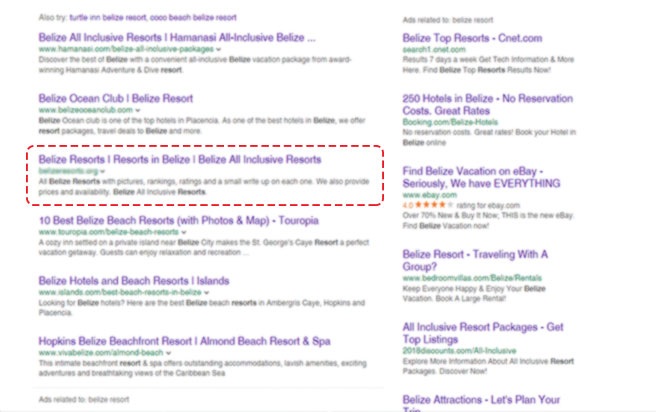Image resolution: width=656 pixels, height=412 pixels.
Task: Click 'Ads related to: belize resort' sidebar label
Action: [x=448, y=20]
